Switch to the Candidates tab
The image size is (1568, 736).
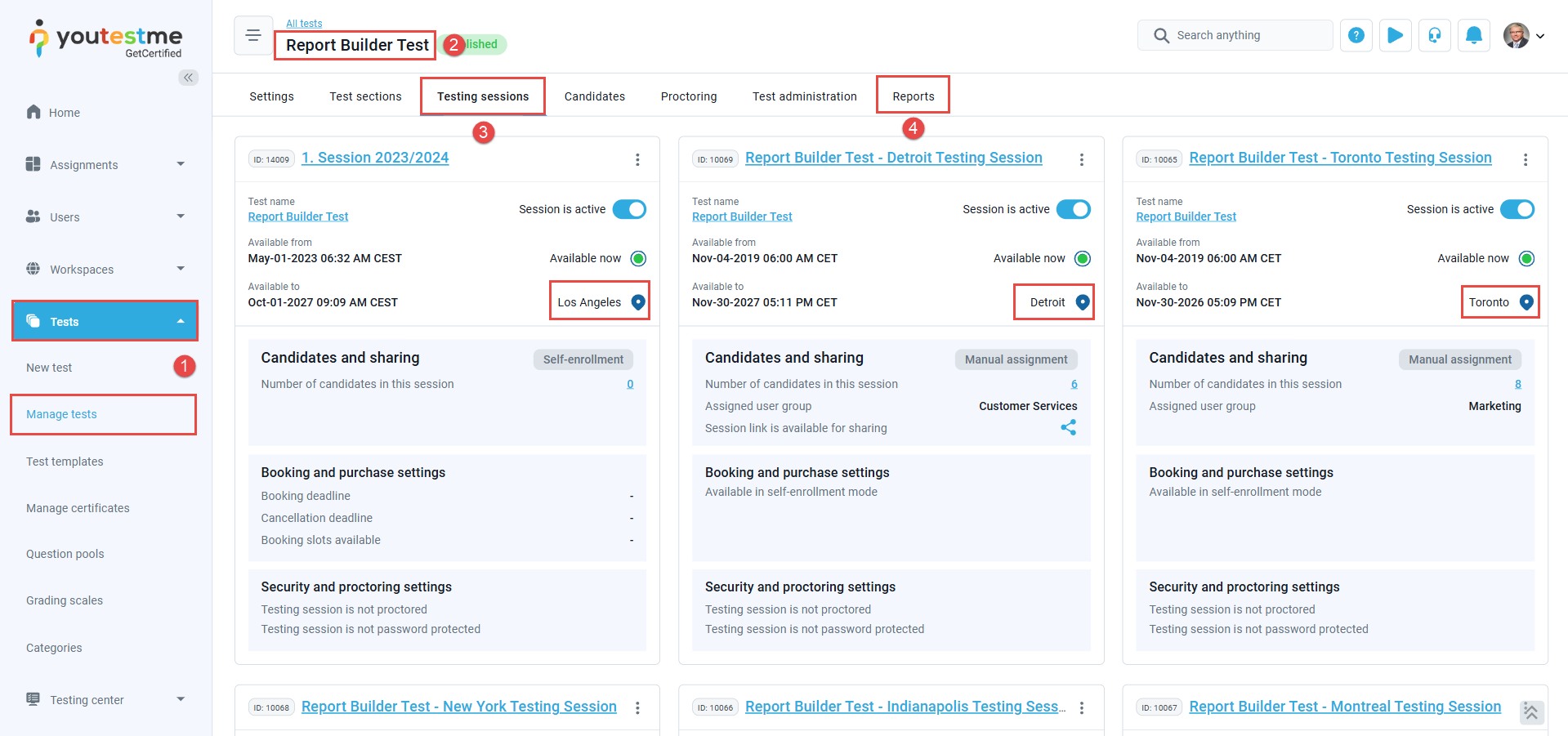pyautogui.click(x=595, y=96)
